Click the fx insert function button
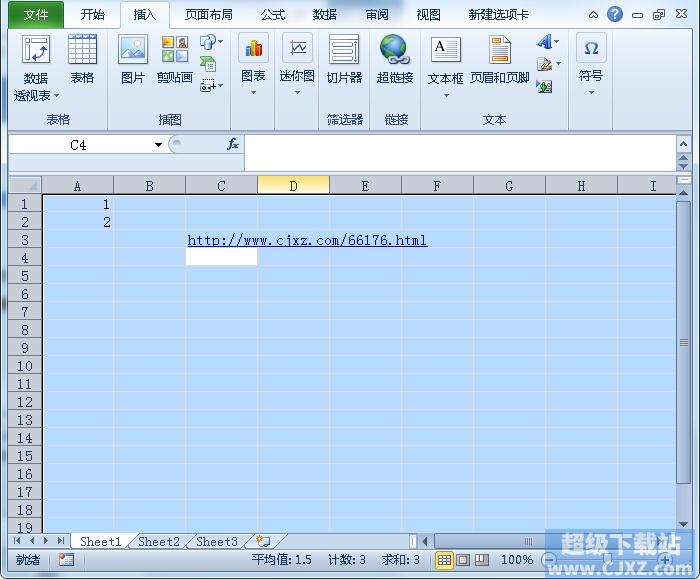Viewport: 700px width, 579px height. [x=233, y=144]
